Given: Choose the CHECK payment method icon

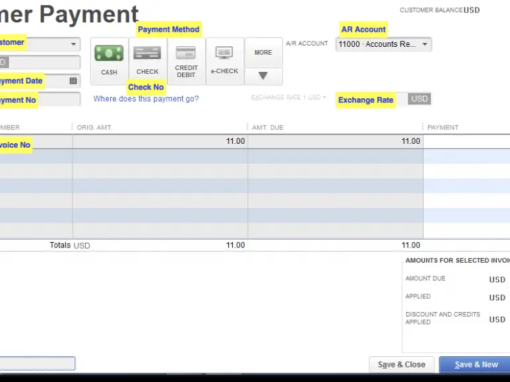Looking at the screenshot, I should point(147,61).
